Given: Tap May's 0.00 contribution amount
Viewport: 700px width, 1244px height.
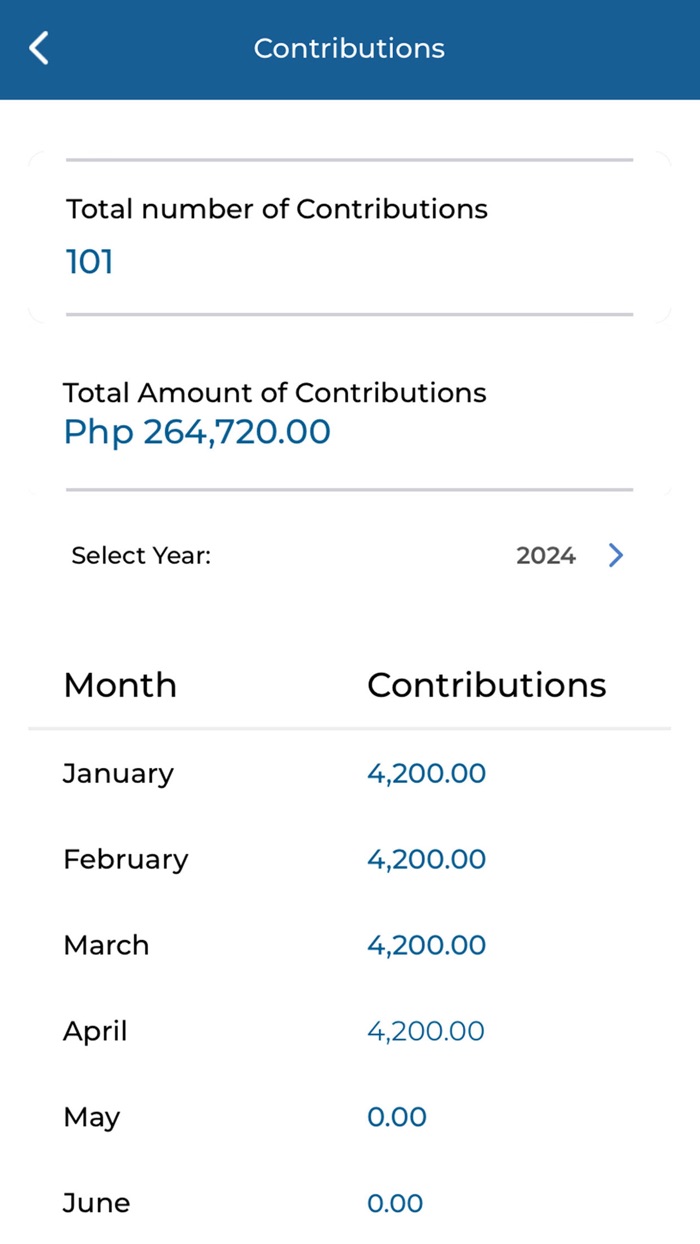Looking at the screenshot, I should (x=397, y=1117).
